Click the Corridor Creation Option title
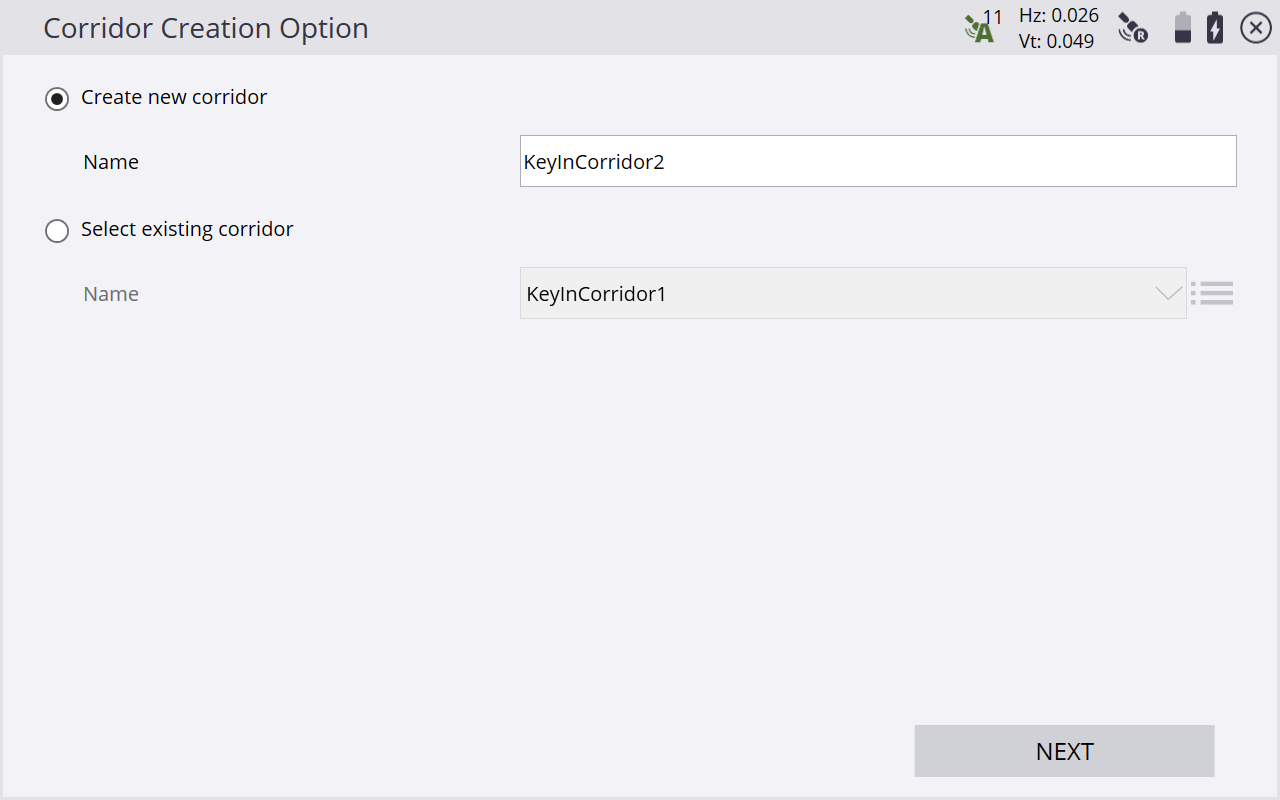The height and width of the screenshot is (800, 1280). tap(206, 28)
